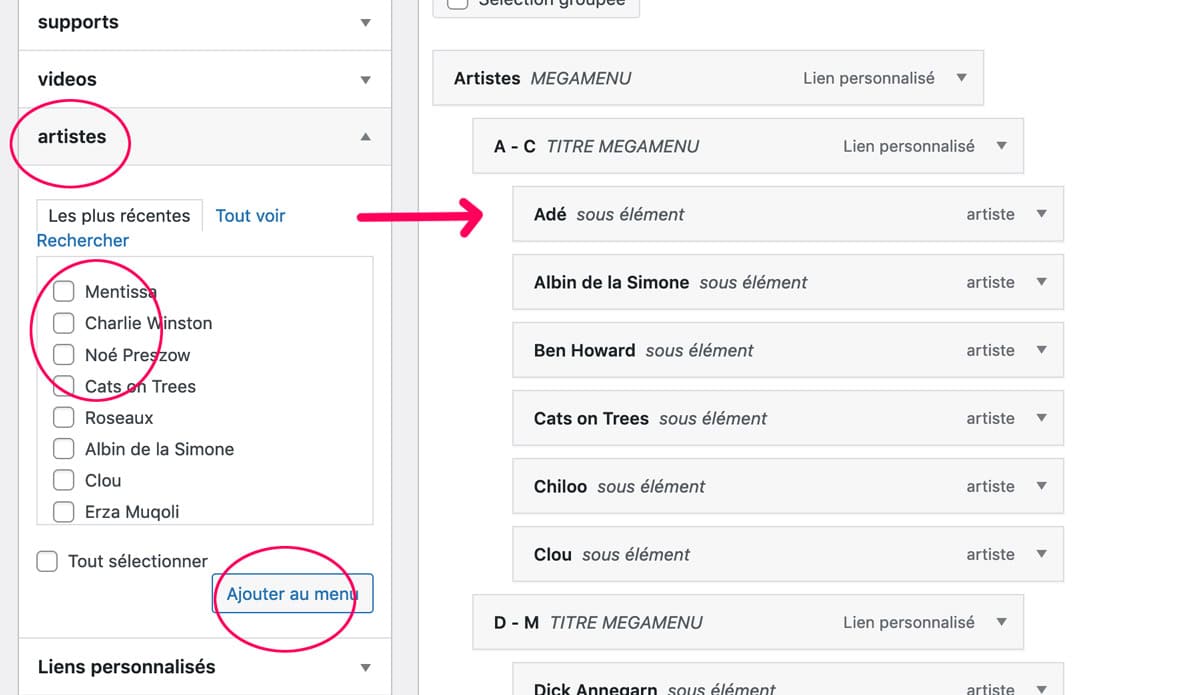Screen dimensions: 1200x695
Task: Expand the Artistes MEGAMENU item arrow
Action: coord(961,78)
